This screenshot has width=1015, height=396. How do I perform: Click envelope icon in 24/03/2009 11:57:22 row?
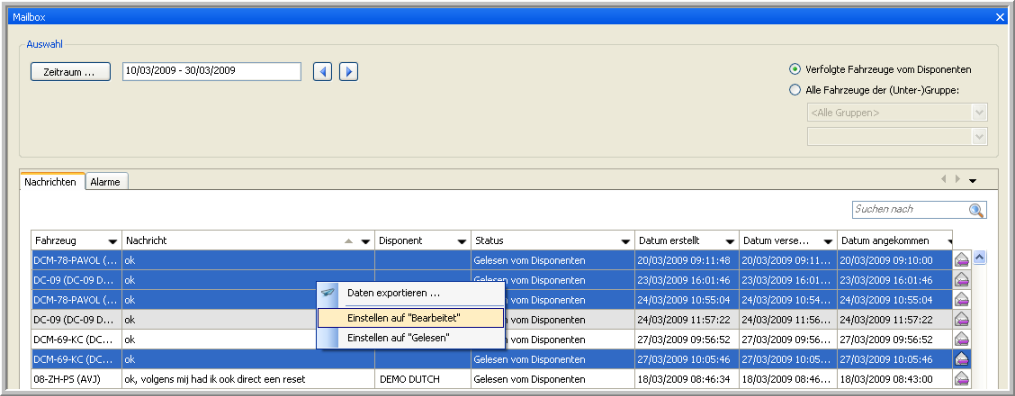coord(961,320)
